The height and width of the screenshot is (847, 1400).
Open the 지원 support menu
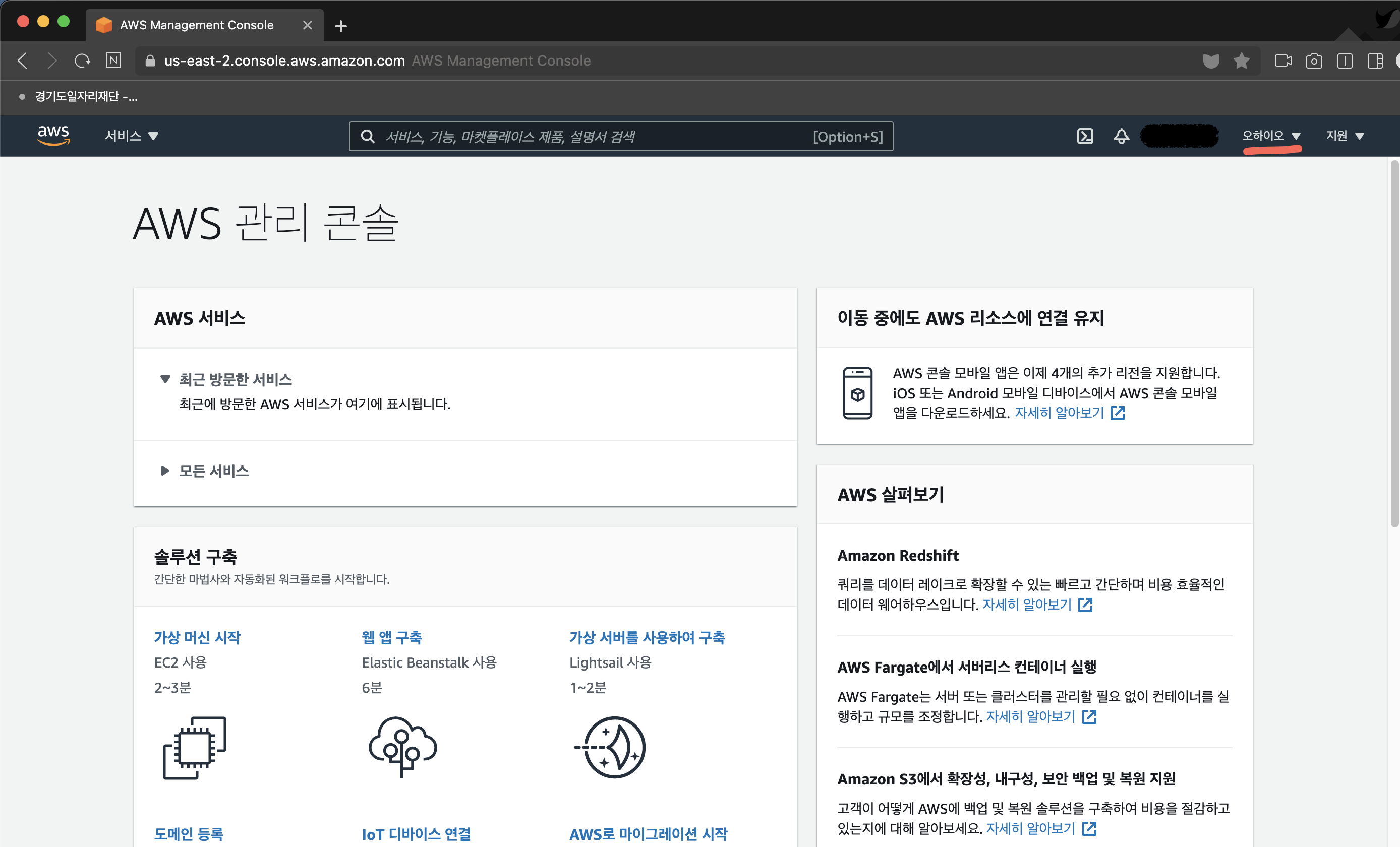pyautogui.click(x=1345, y=136)
